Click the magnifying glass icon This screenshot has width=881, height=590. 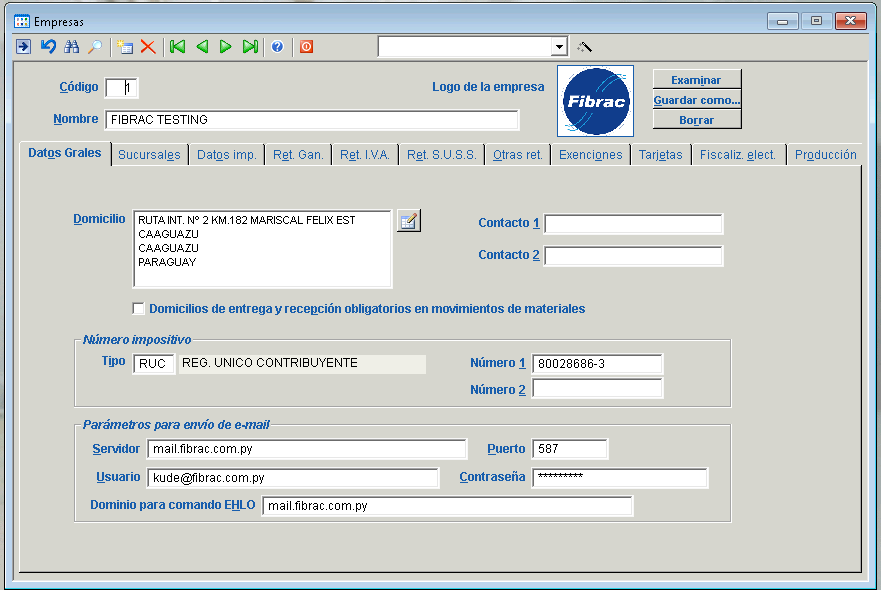[x=95, y=47]
